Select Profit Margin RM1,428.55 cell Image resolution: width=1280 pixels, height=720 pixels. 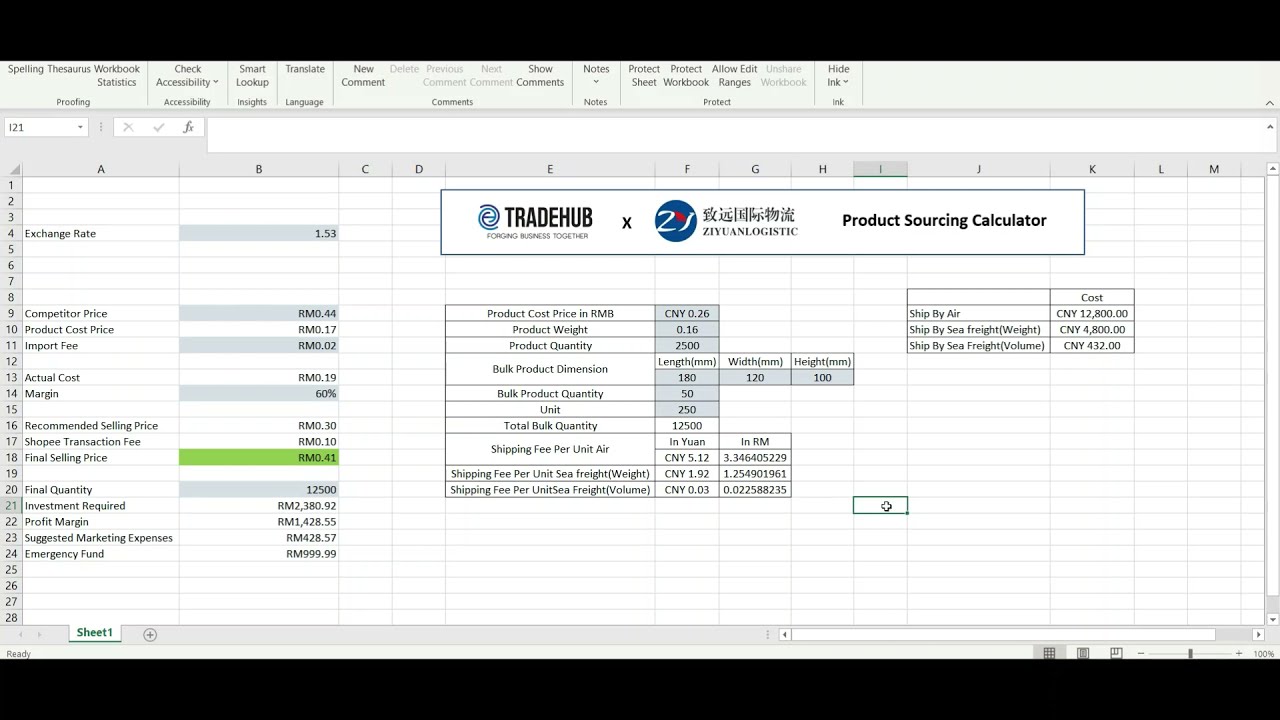(259, 521)
